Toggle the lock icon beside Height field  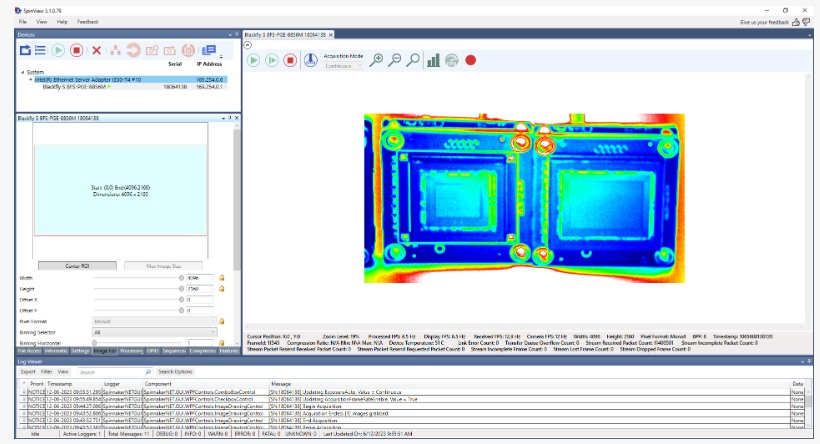[x=221, y=289]
